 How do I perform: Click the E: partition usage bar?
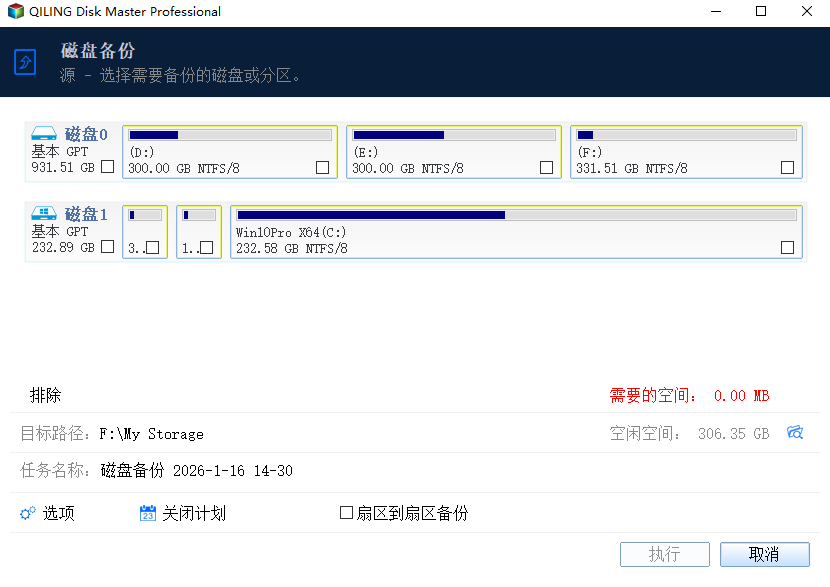click(x=453, y=134)
